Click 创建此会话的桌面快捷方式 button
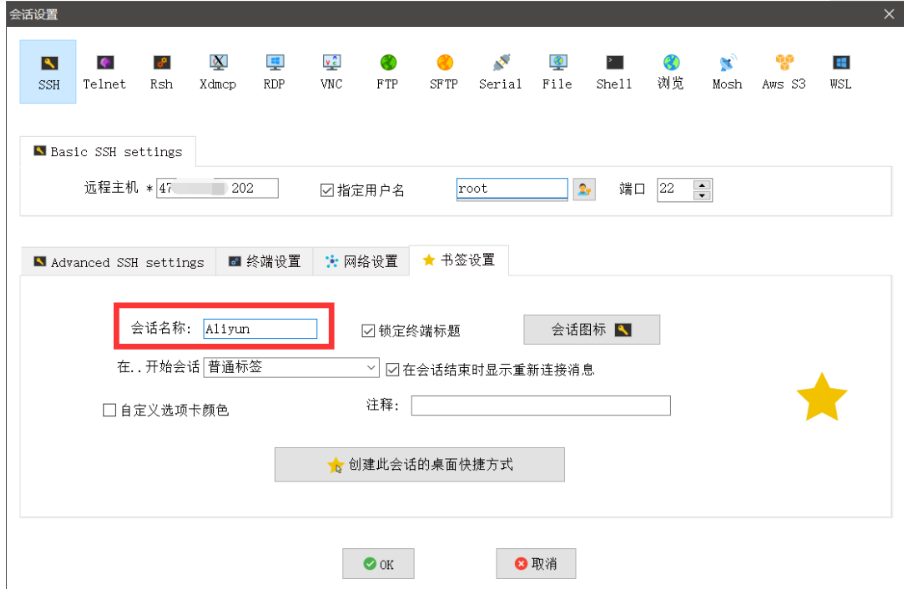Screen dimensions: 904x589 click(420, 465)
